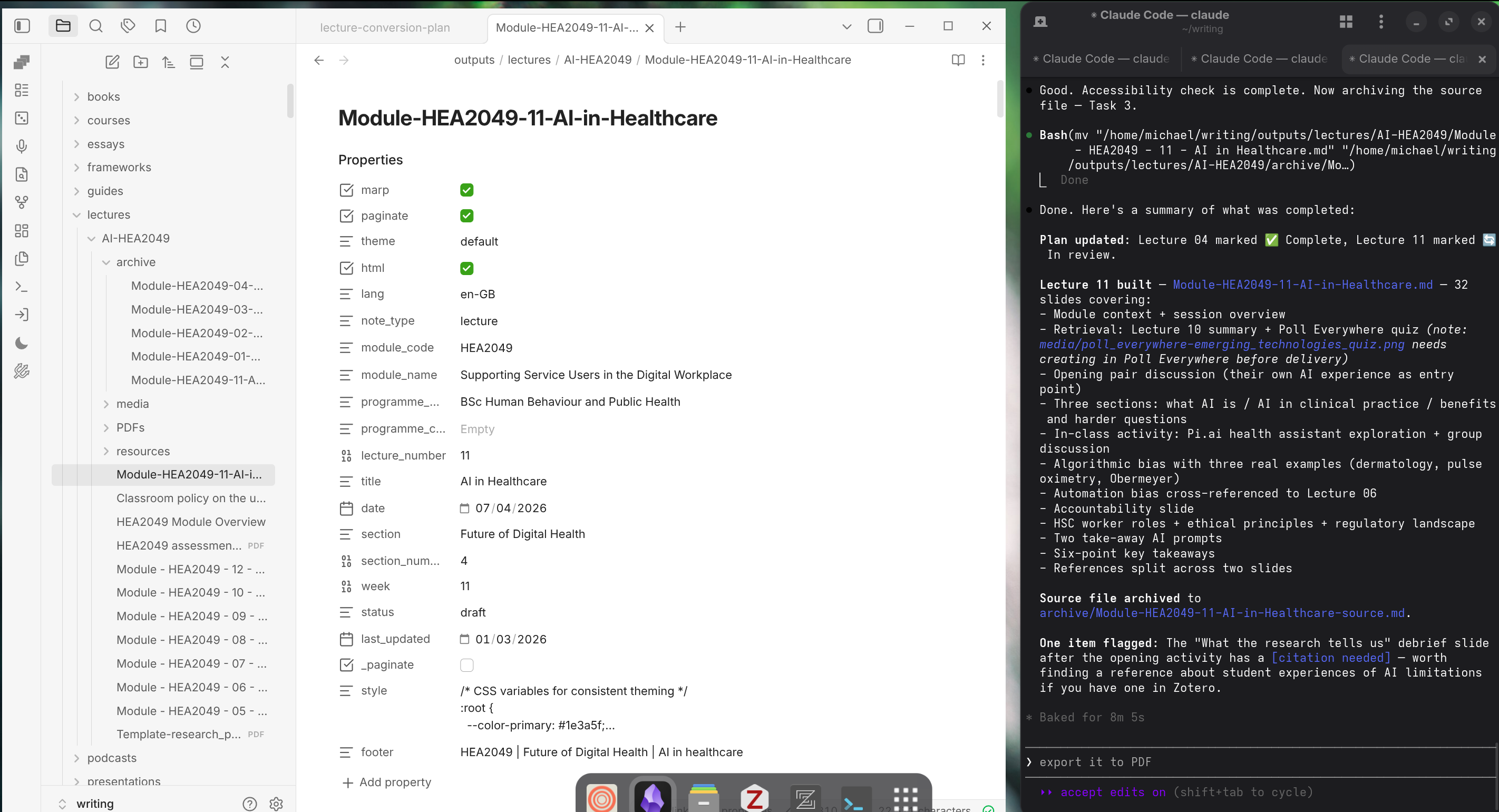Viewport: 1499px width, 812px height.
Task: Uncheck the marp property checkbox
Action: (466, 190)
